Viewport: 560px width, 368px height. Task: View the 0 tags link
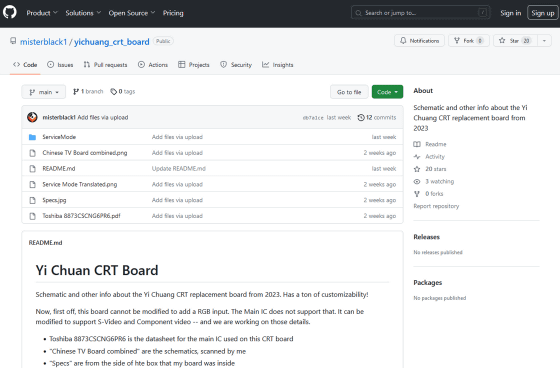[x=122, y=91]
